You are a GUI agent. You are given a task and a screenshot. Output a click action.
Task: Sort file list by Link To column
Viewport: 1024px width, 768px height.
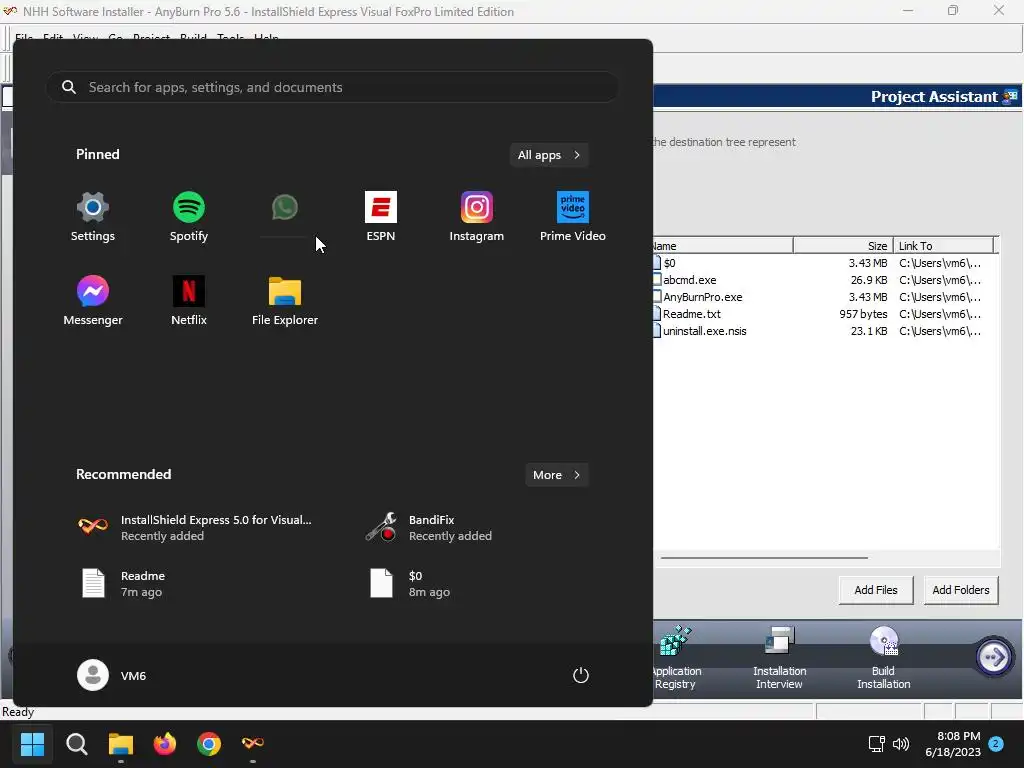click(x=943, y=246)
